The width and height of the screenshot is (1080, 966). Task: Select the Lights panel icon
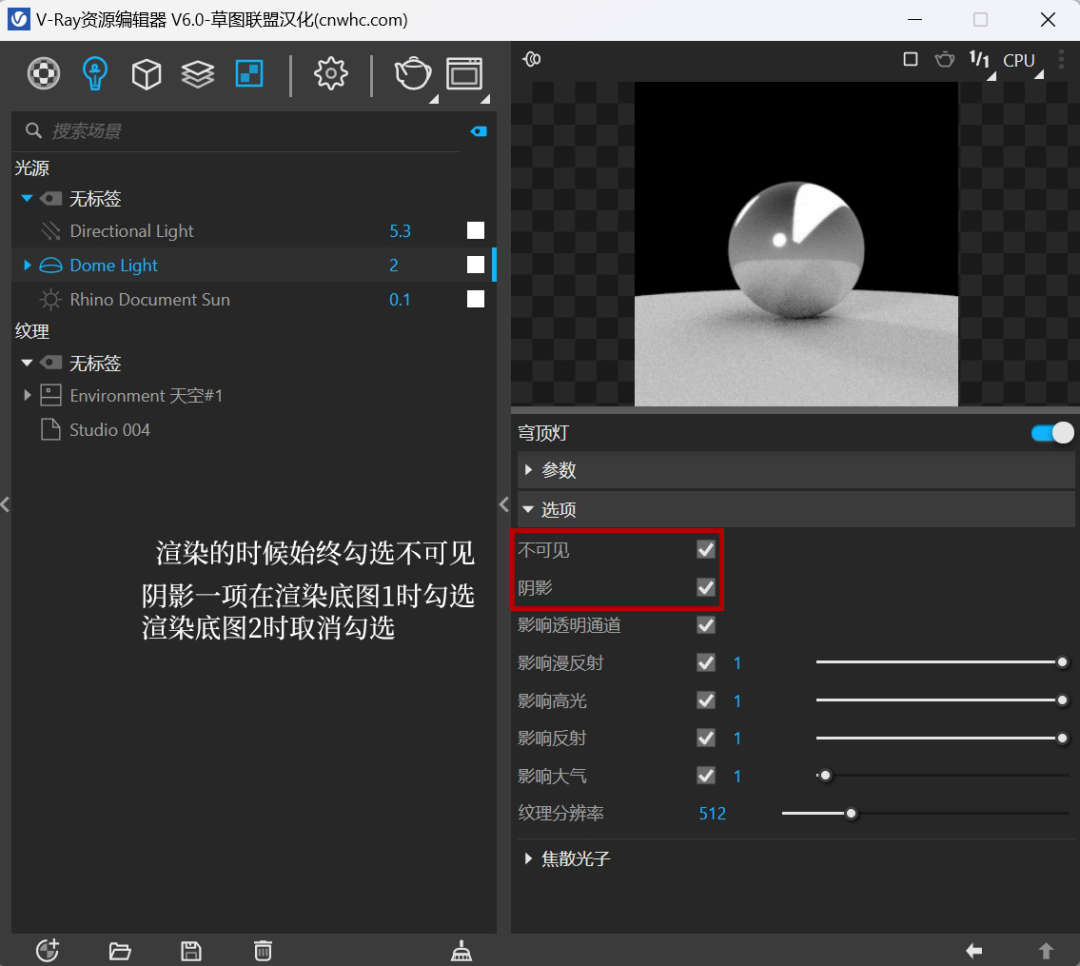(94, 74)
